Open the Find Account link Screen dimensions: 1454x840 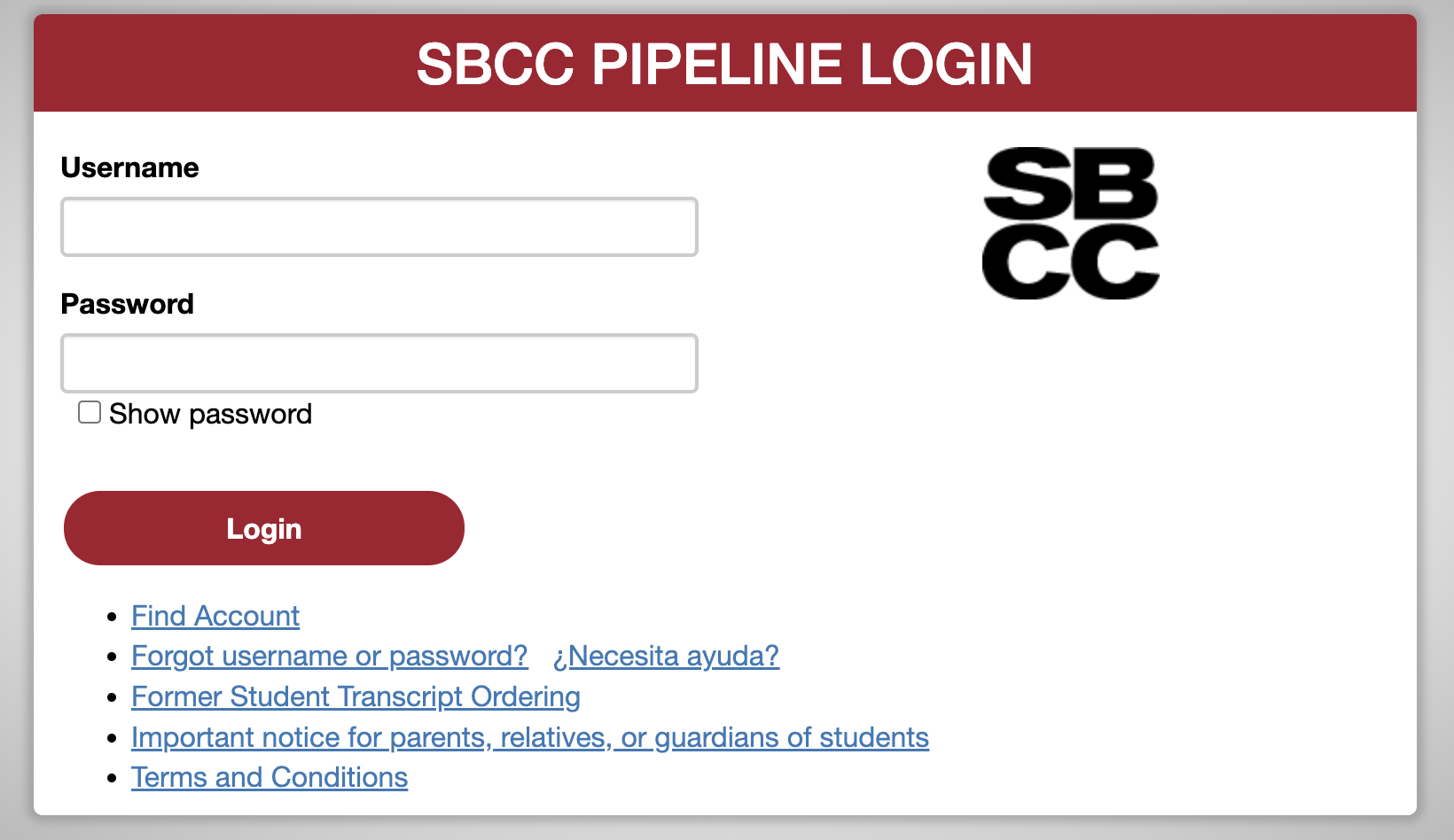(215, 616)
